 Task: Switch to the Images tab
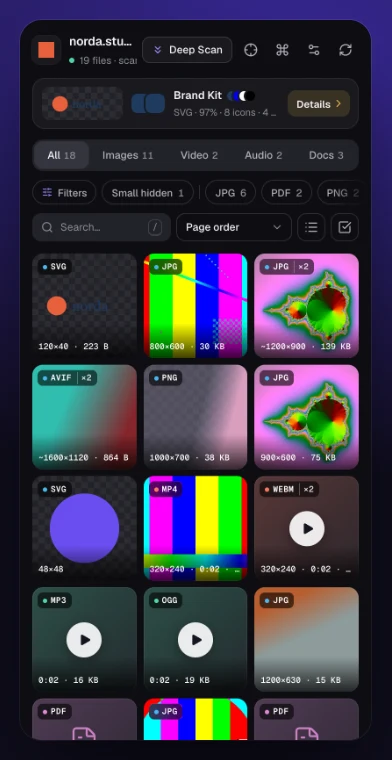[127, 155]
